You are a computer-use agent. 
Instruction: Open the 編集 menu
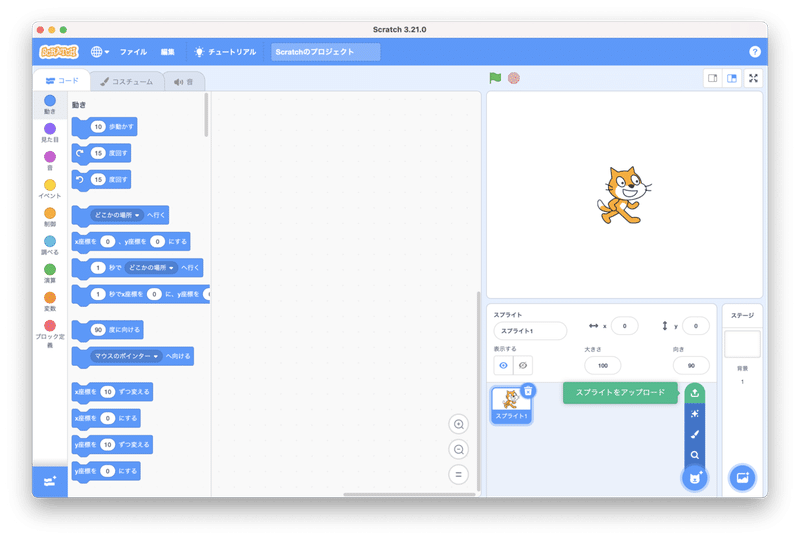(x=167, y=52)
